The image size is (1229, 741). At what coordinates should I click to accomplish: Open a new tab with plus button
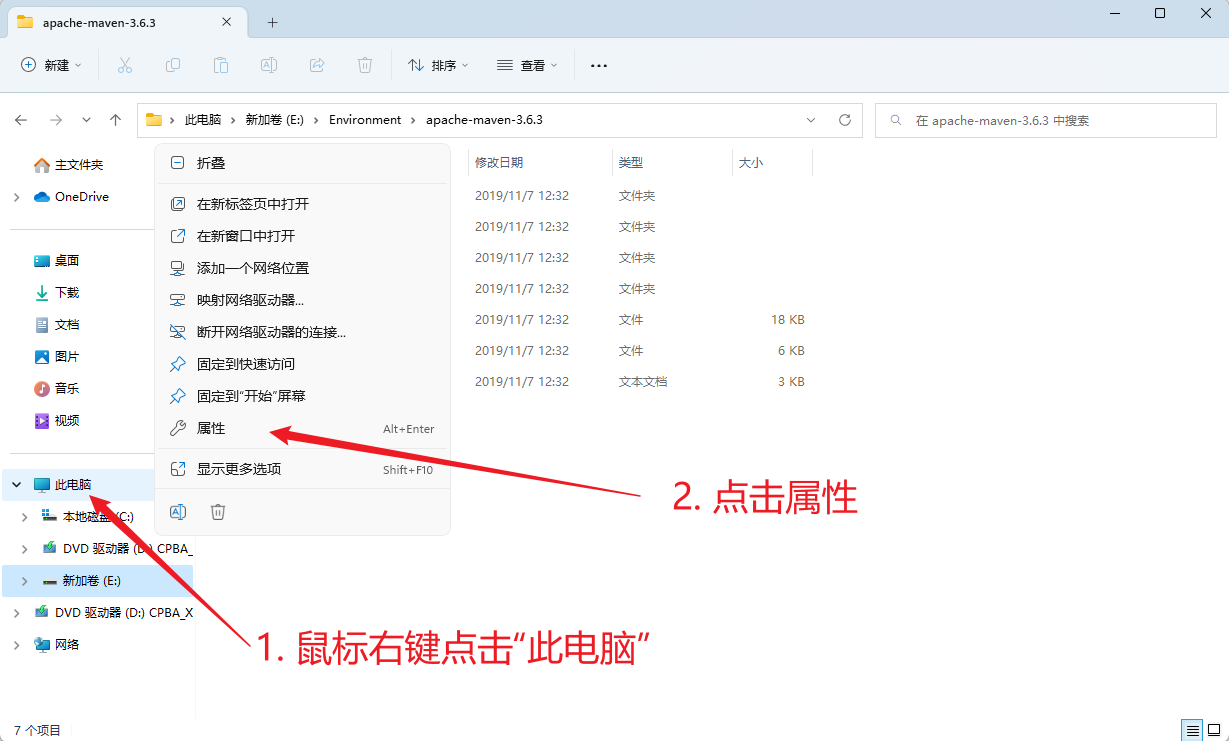[273, 22]
